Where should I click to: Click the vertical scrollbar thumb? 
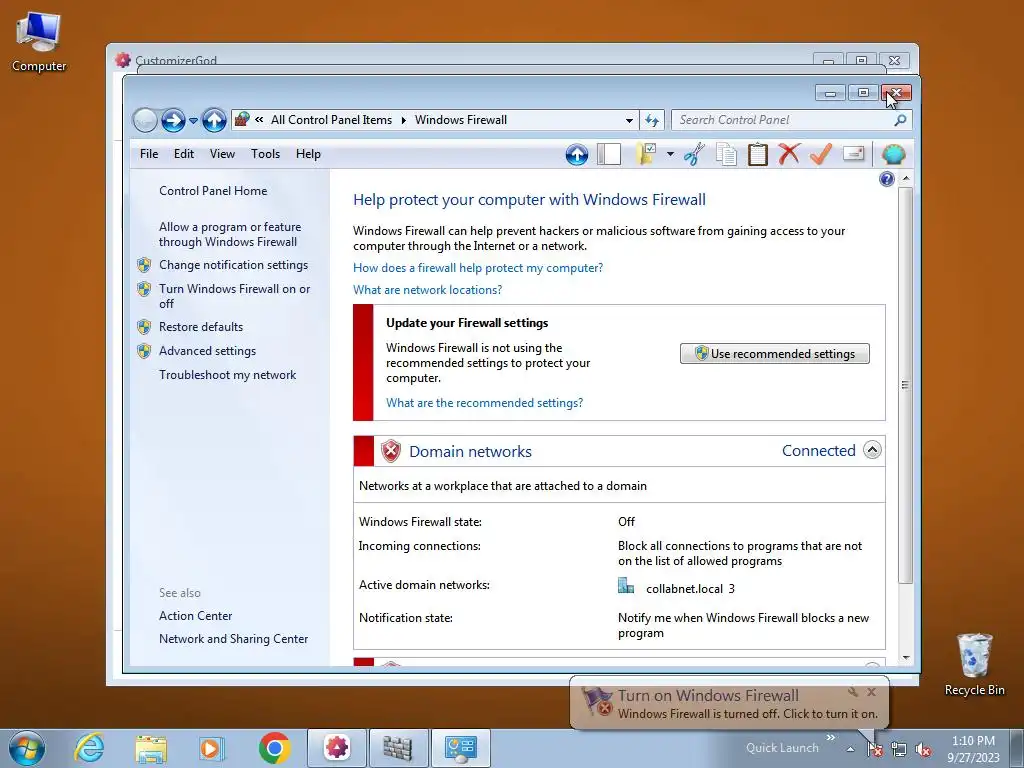click(x=906, y=385)
